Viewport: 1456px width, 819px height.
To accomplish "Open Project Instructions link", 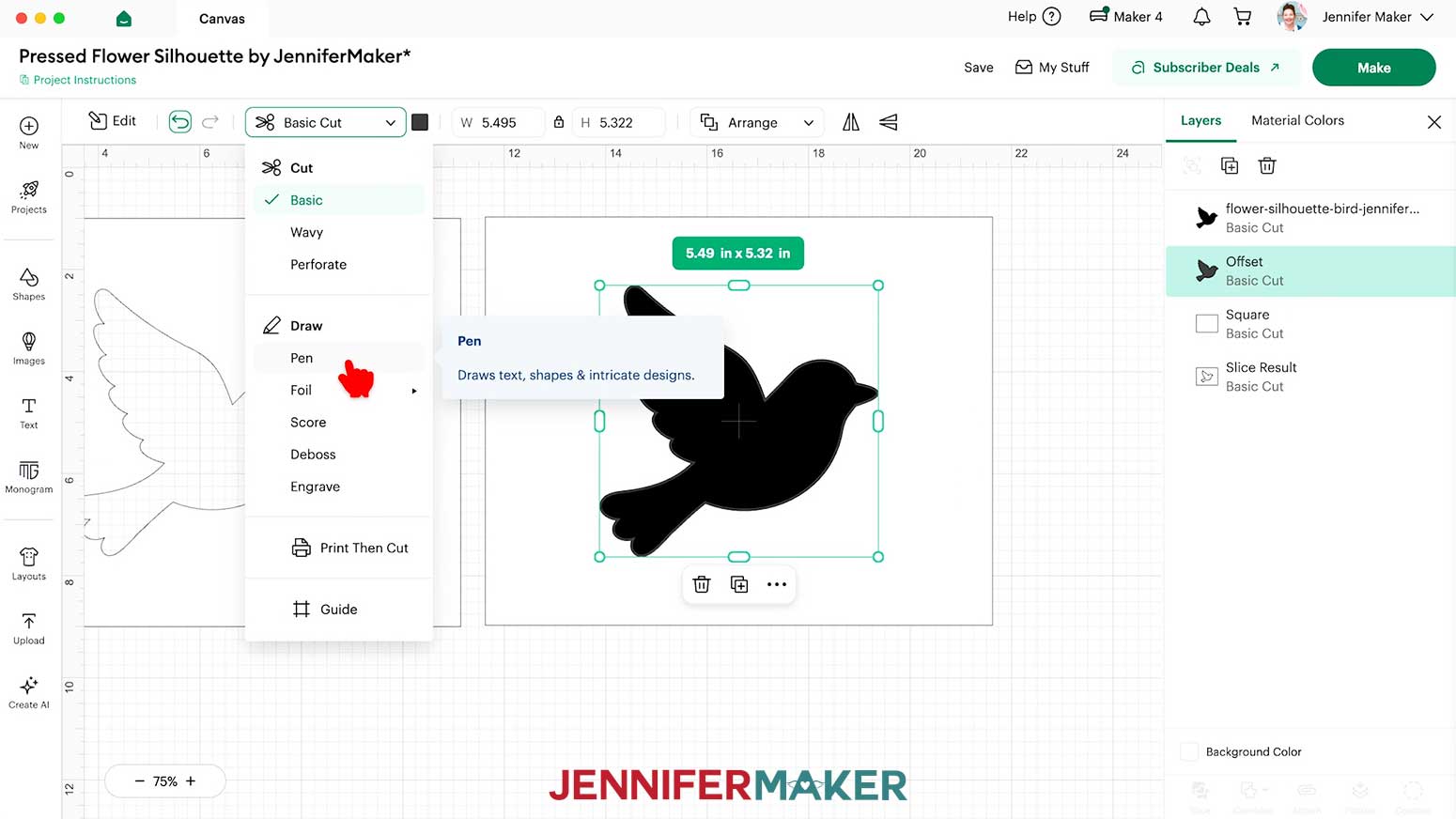I will pyautogui.click(x=78, y=80).
